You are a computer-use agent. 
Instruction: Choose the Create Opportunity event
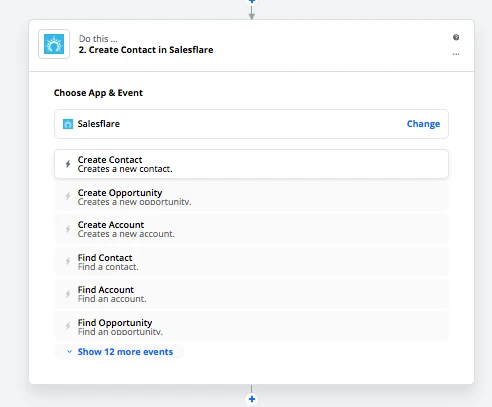coord(251,197)
